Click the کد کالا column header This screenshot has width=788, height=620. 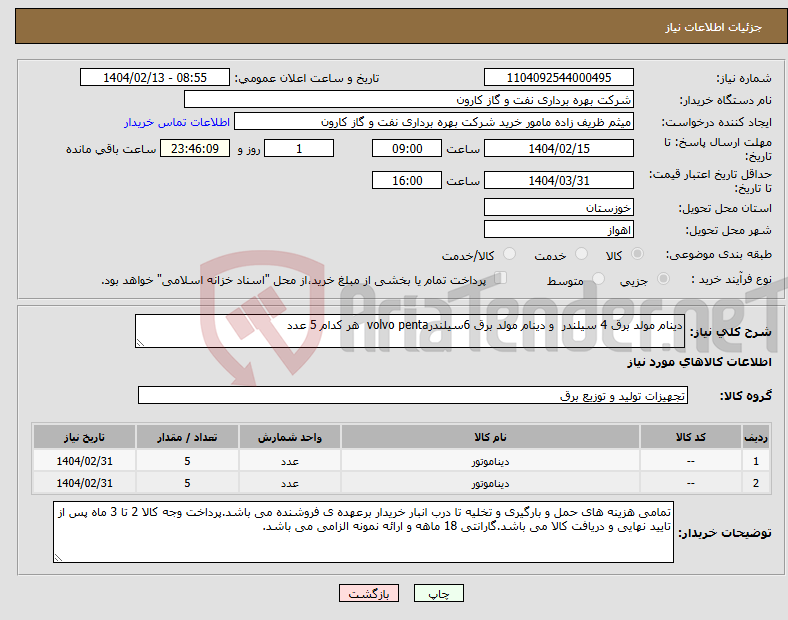(x=691, y=437)
